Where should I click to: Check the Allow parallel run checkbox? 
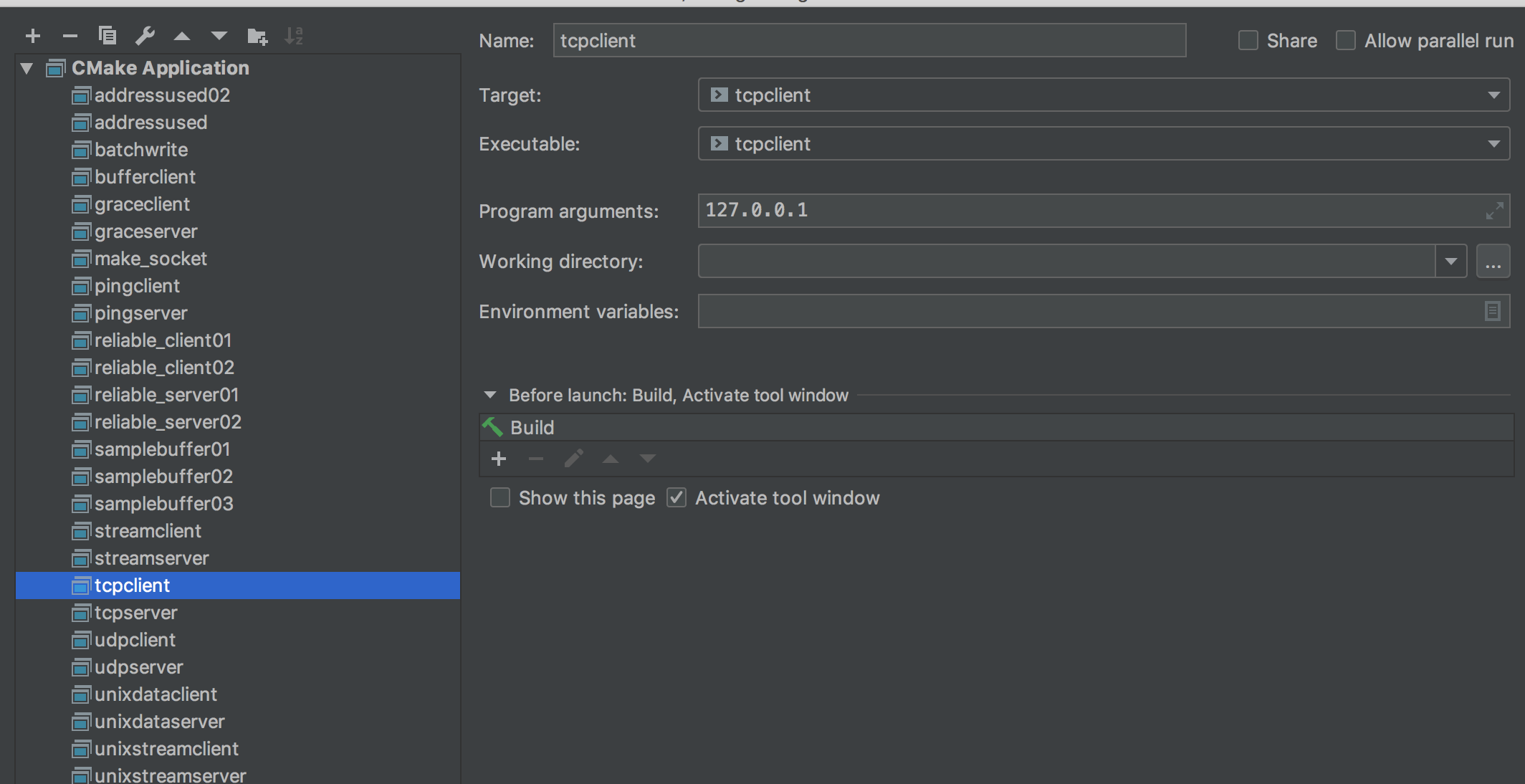click(1346, 41)
